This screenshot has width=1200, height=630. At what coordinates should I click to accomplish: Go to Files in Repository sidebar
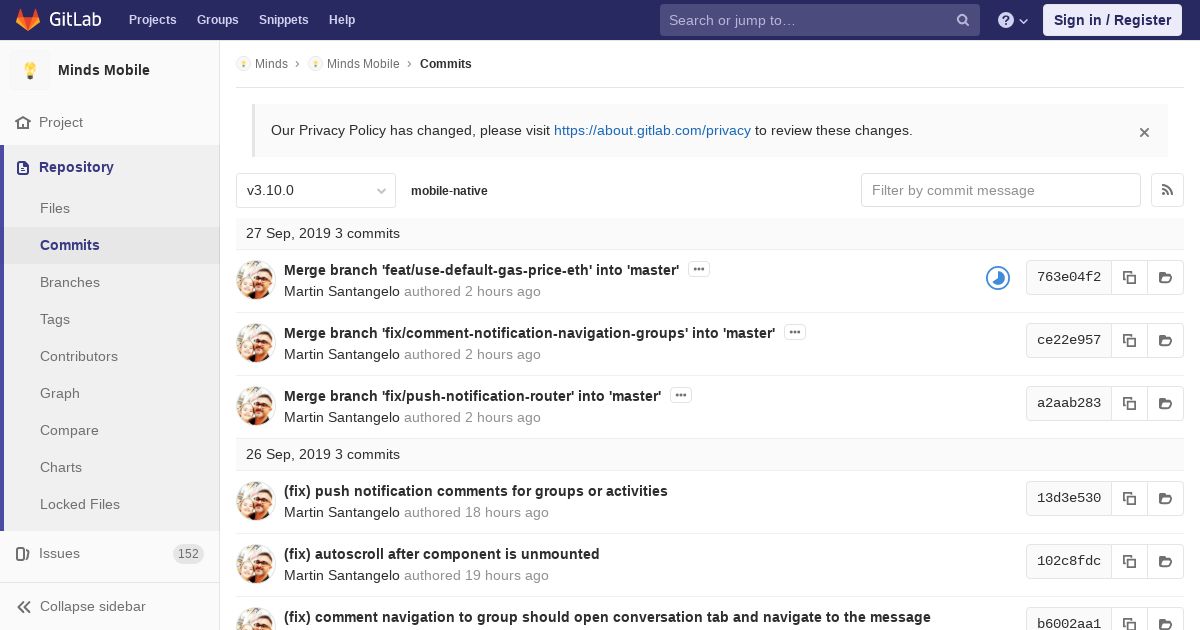click(x=55, y=208)
